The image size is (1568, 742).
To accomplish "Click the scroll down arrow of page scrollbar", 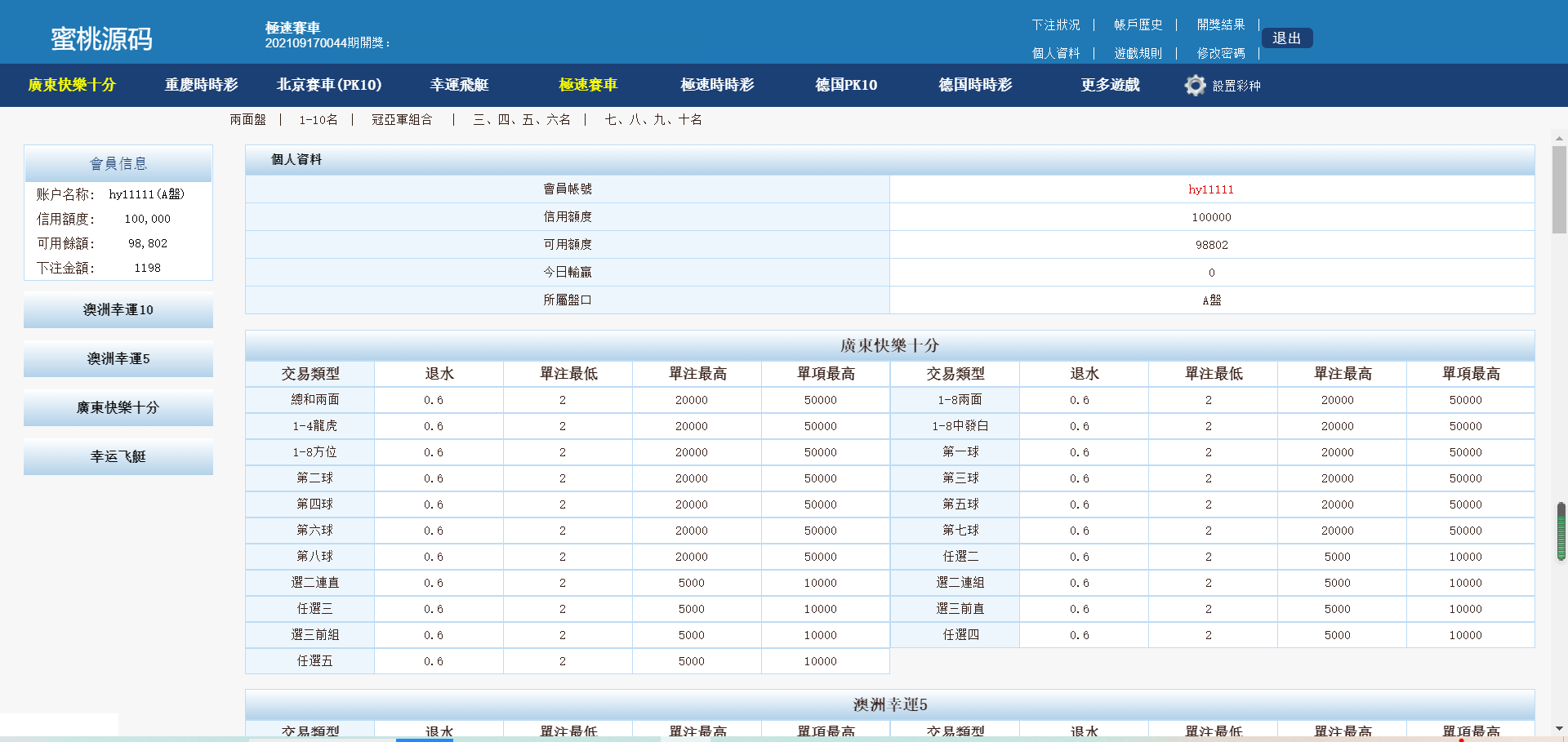I will pyautogui.click(x=1559, y=728).
